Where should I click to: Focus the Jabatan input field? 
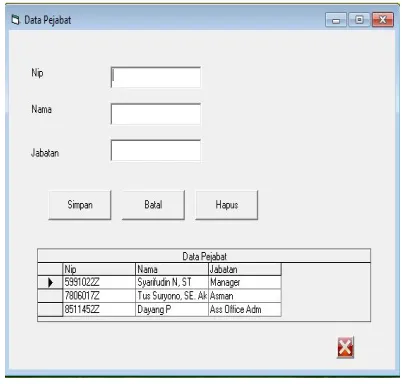coord(156,151)
